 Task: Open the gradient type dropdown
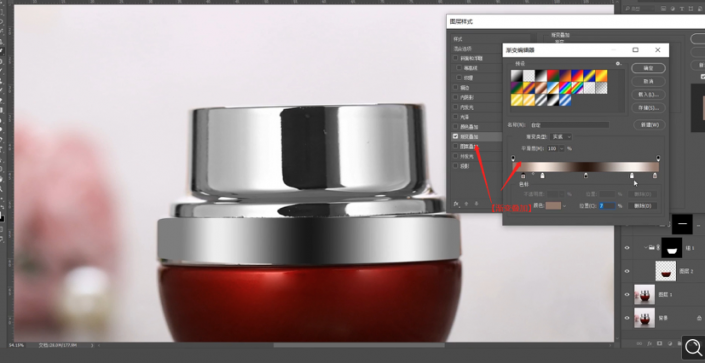(561, 136)
